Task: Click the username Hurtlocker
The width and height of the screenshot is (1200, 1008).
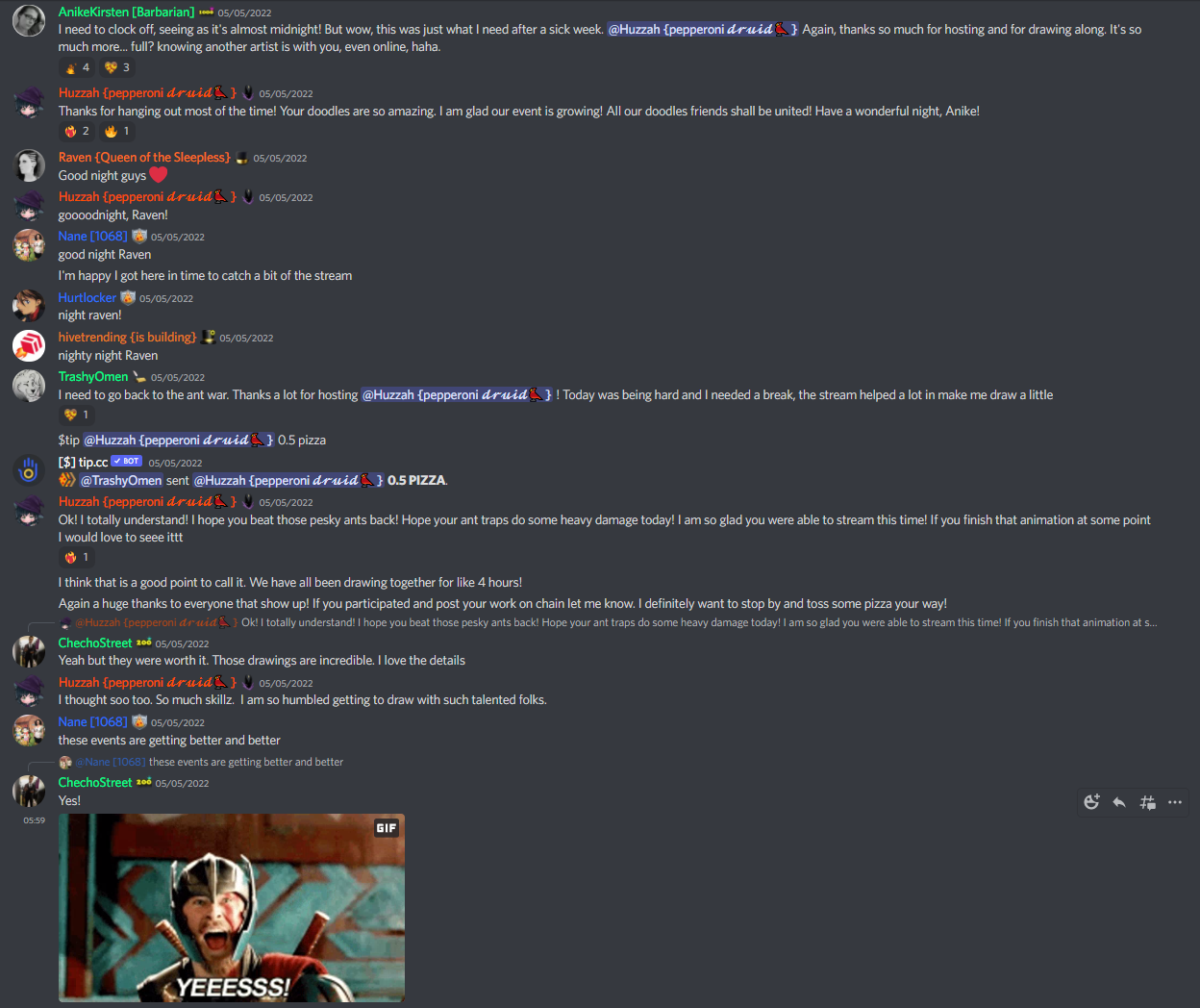Action: pos(87,298)
